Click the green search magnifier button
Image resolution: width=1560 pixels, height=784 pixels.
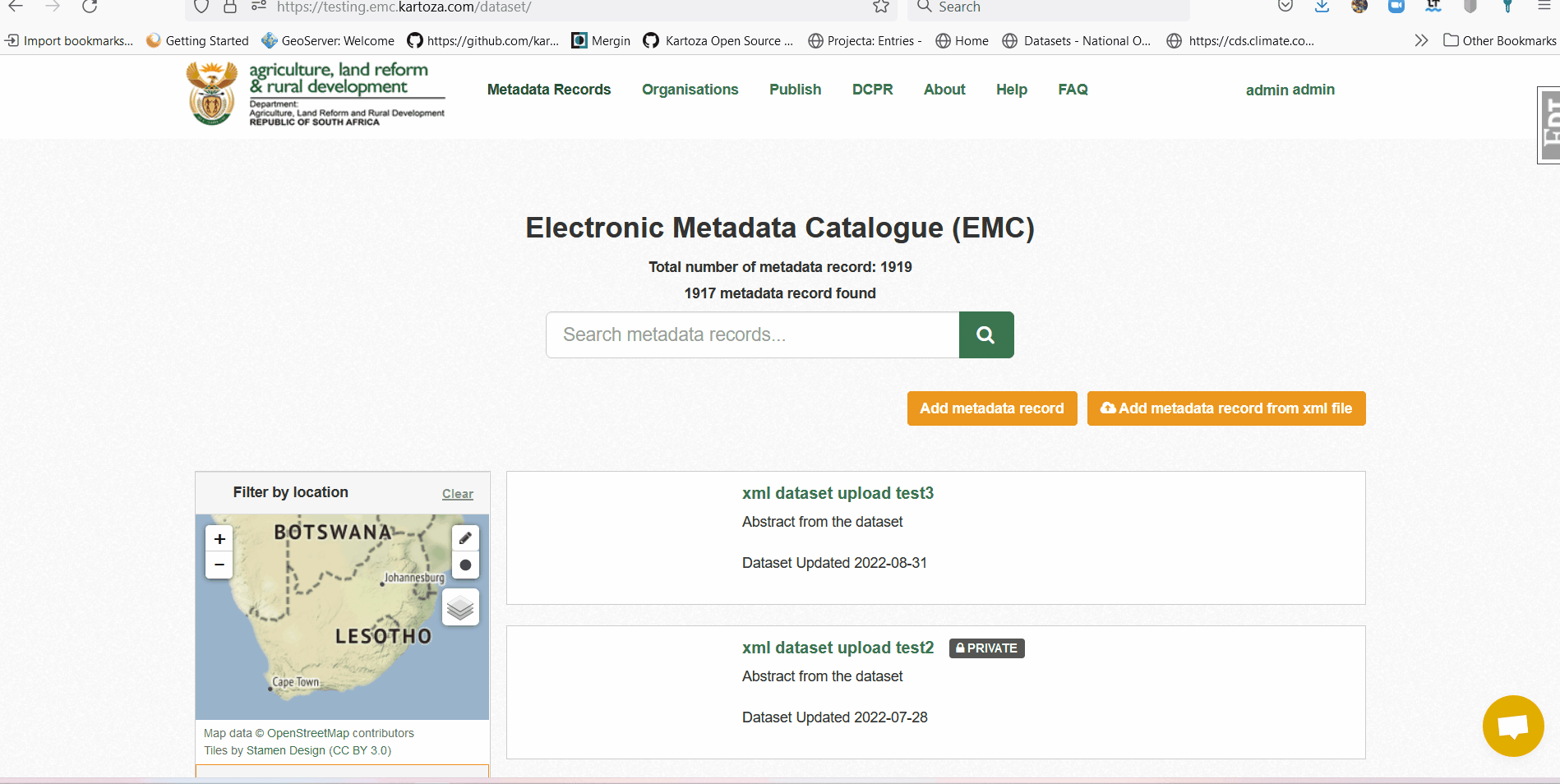click(x=985, y=334)
